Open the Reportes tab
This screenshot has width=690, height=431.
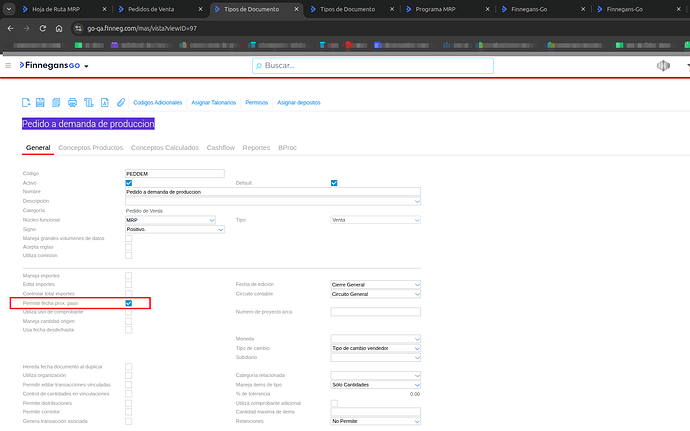[x=256, y=147]
